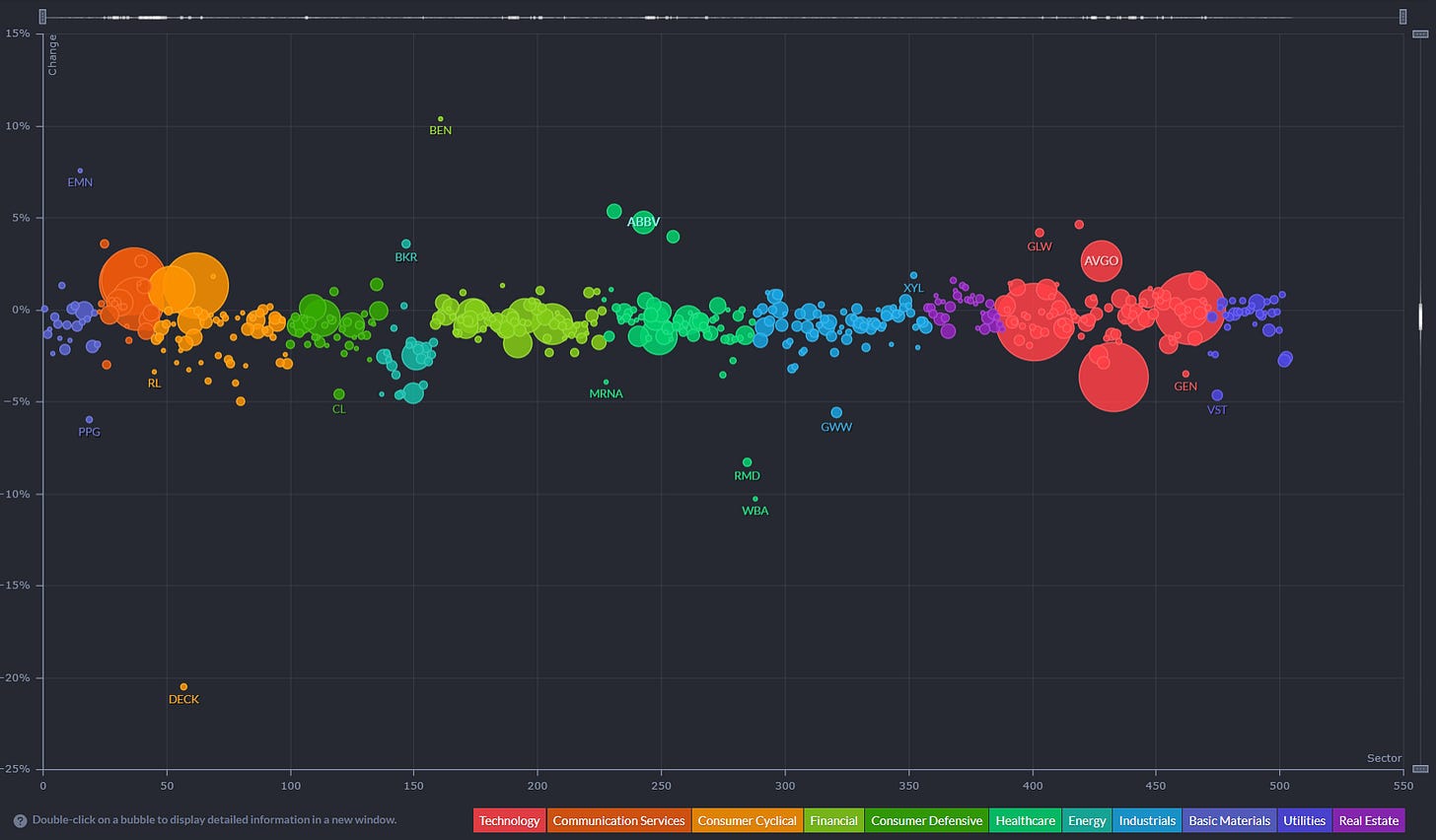This screenshot has width=1436, height=840.
Task: Select the MRNA bubble
Action: click(x=606, y=382)
